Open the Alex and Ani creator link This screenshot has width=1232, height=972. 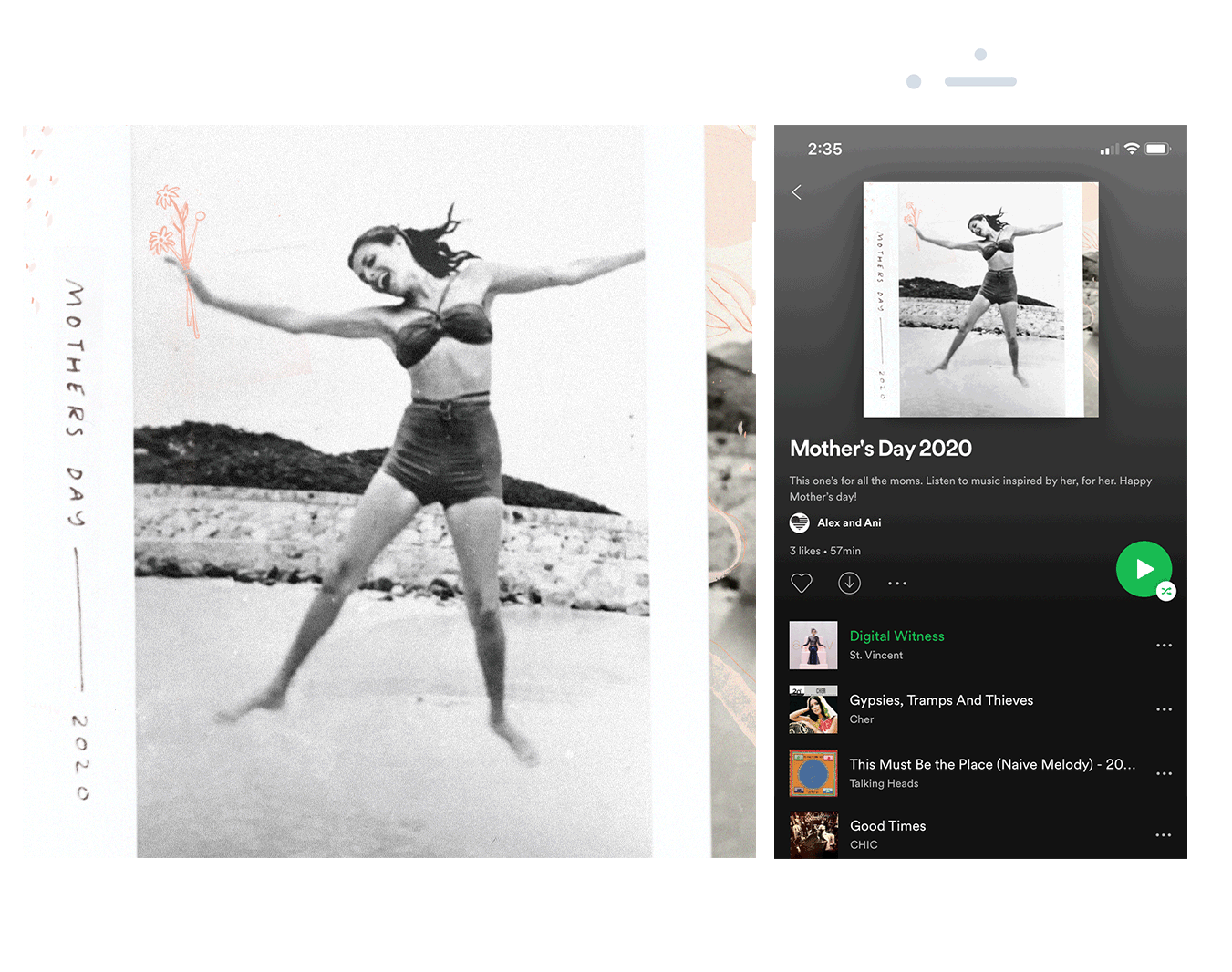[x=849, y=522]
